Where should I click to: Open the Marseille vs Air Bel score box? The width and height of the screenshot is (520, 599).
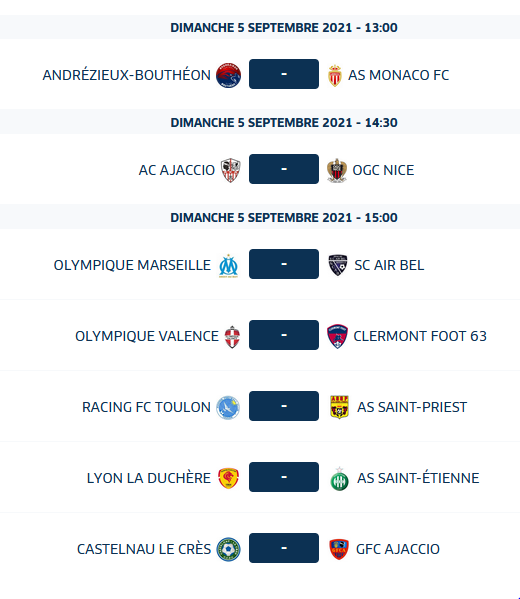[x=284, y=264]
